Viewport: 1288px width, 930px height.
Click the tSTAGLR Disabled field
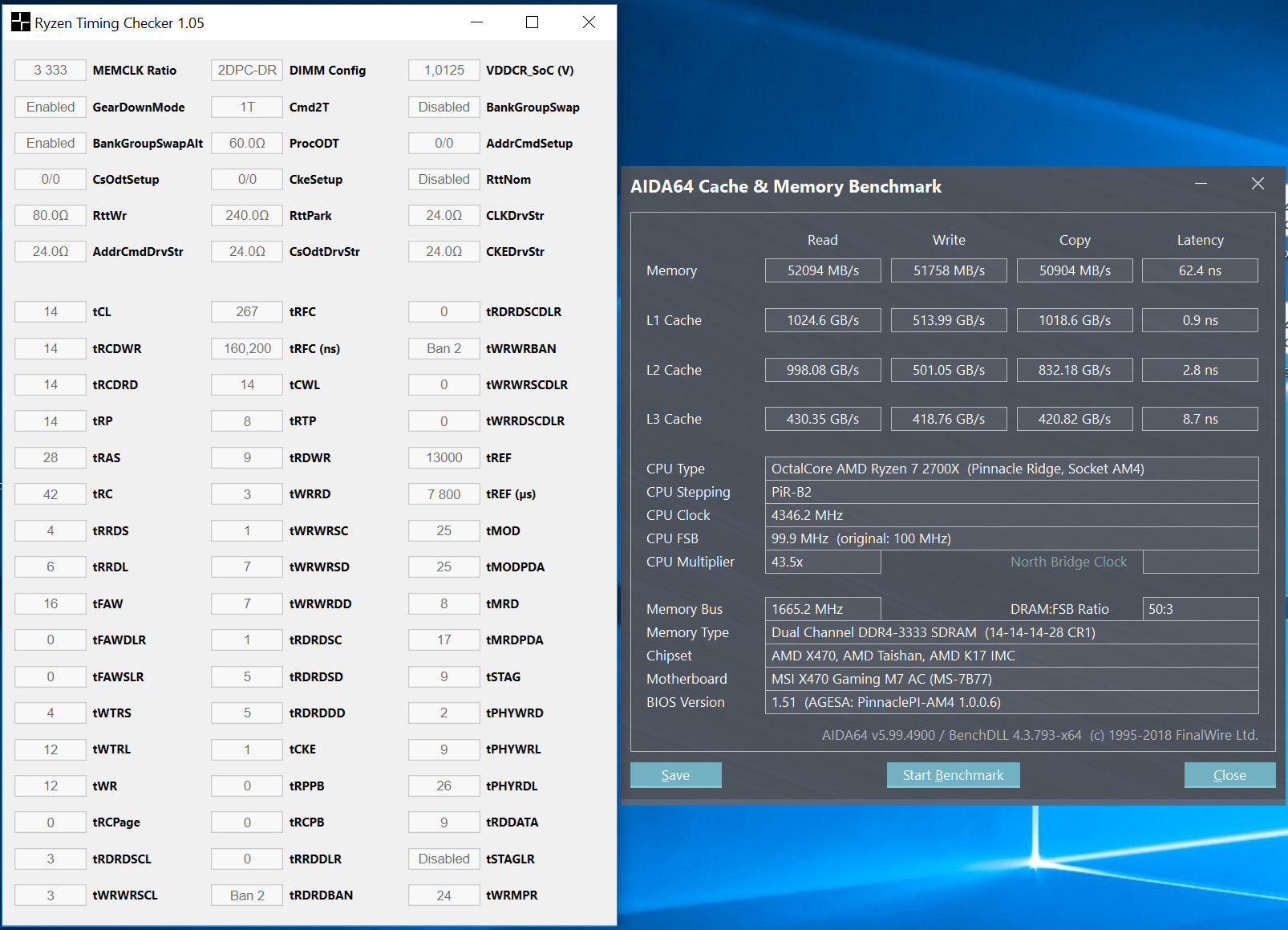(x=444, y=859)
